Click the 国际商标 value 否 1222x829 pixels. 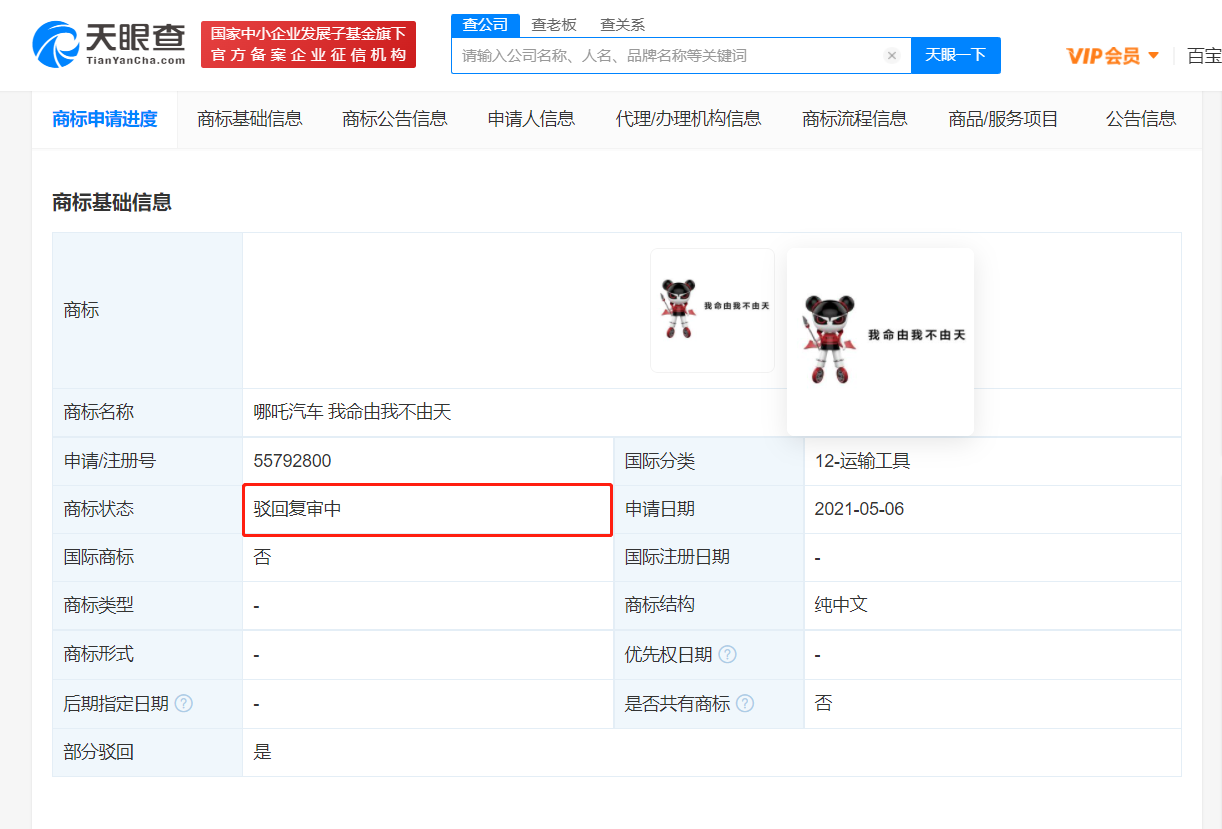[x=262, y=557]
